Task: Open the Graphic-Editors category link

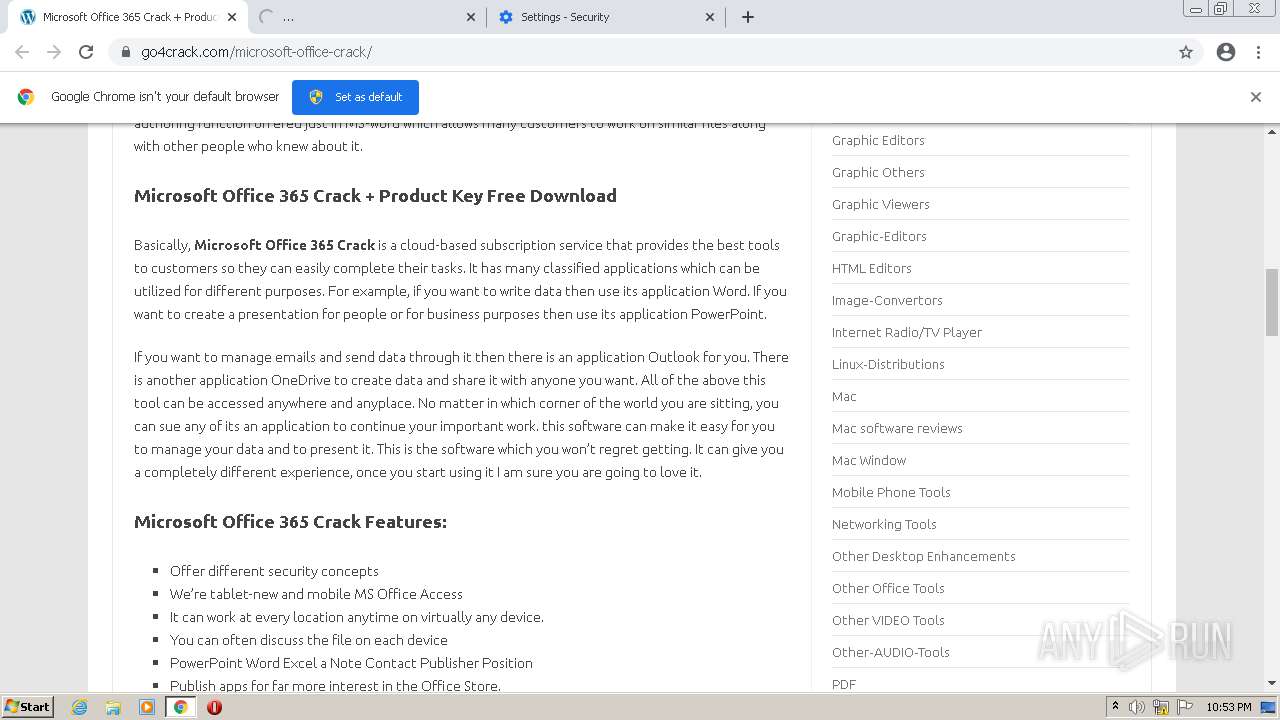Action: pyautogui.click(x=879, y=237)
